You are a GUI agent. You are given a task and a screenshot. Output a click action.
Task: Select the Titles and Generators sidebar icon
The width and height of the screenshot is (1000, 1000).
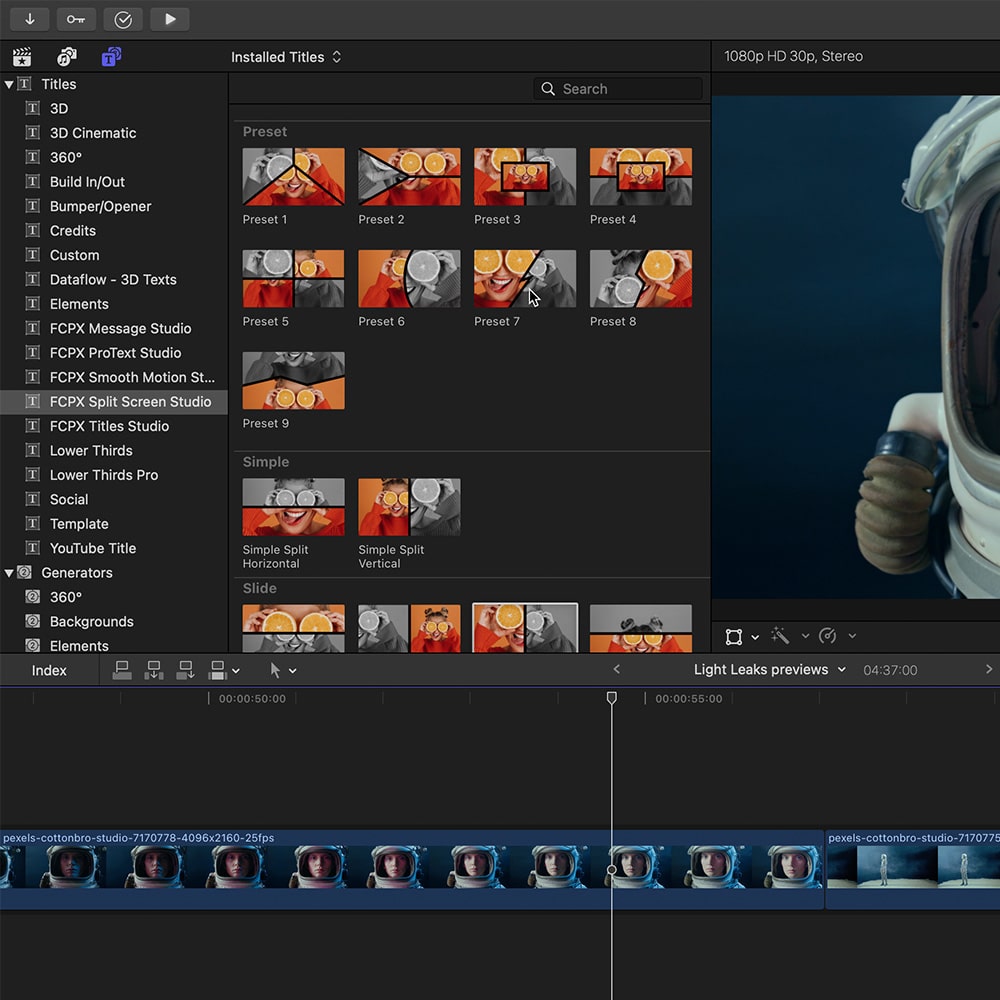tap(111, 57)
